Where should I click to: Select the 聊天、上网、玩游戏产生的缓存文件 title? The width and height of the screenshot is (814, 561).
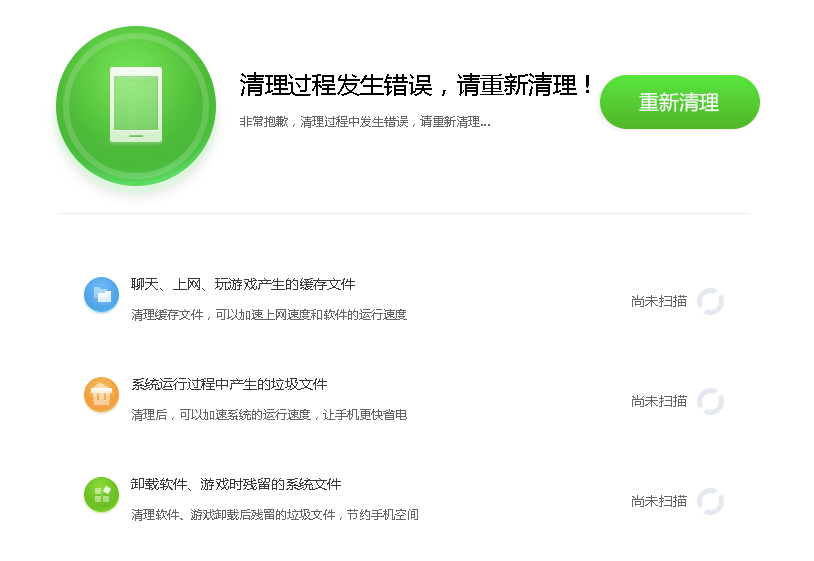[243, 284]
